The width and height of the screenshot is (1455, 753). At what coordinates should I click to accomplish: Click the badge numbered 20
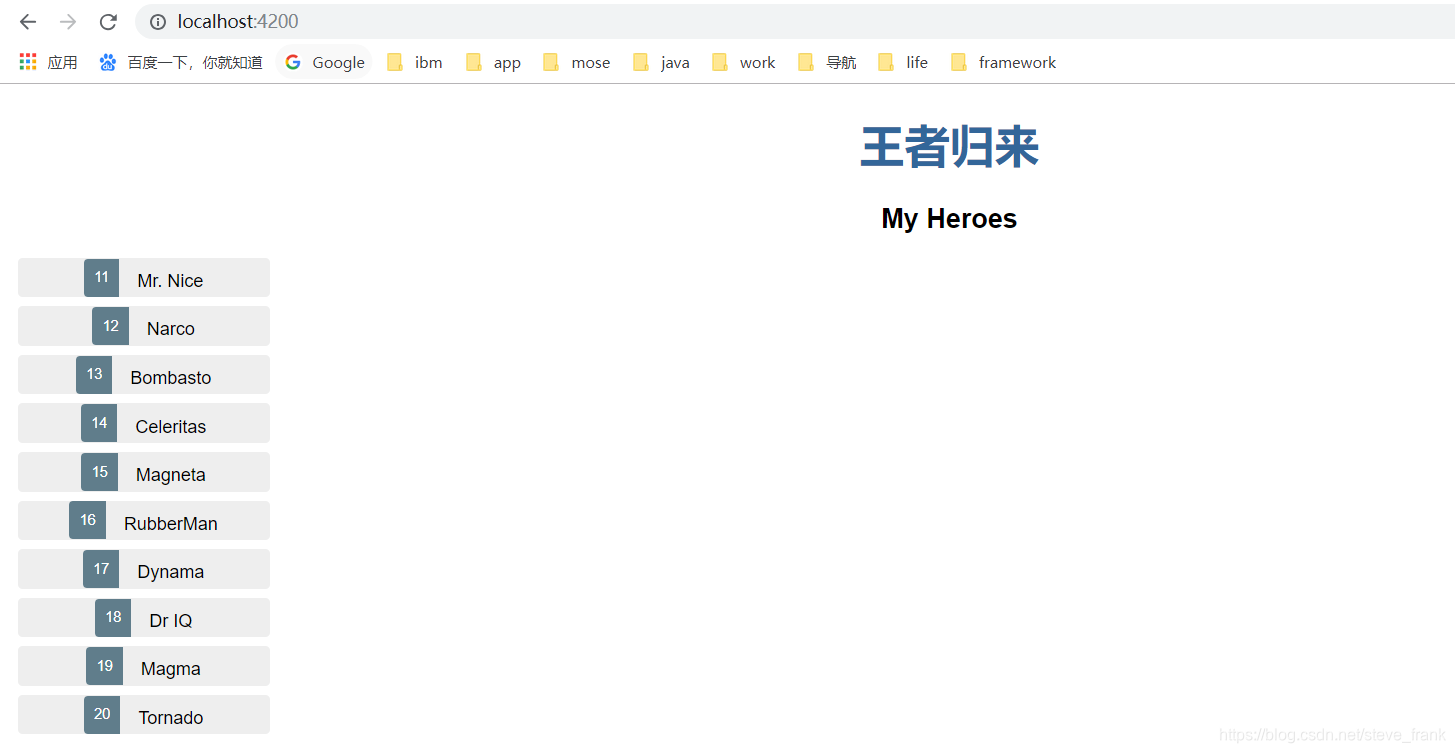102,714
